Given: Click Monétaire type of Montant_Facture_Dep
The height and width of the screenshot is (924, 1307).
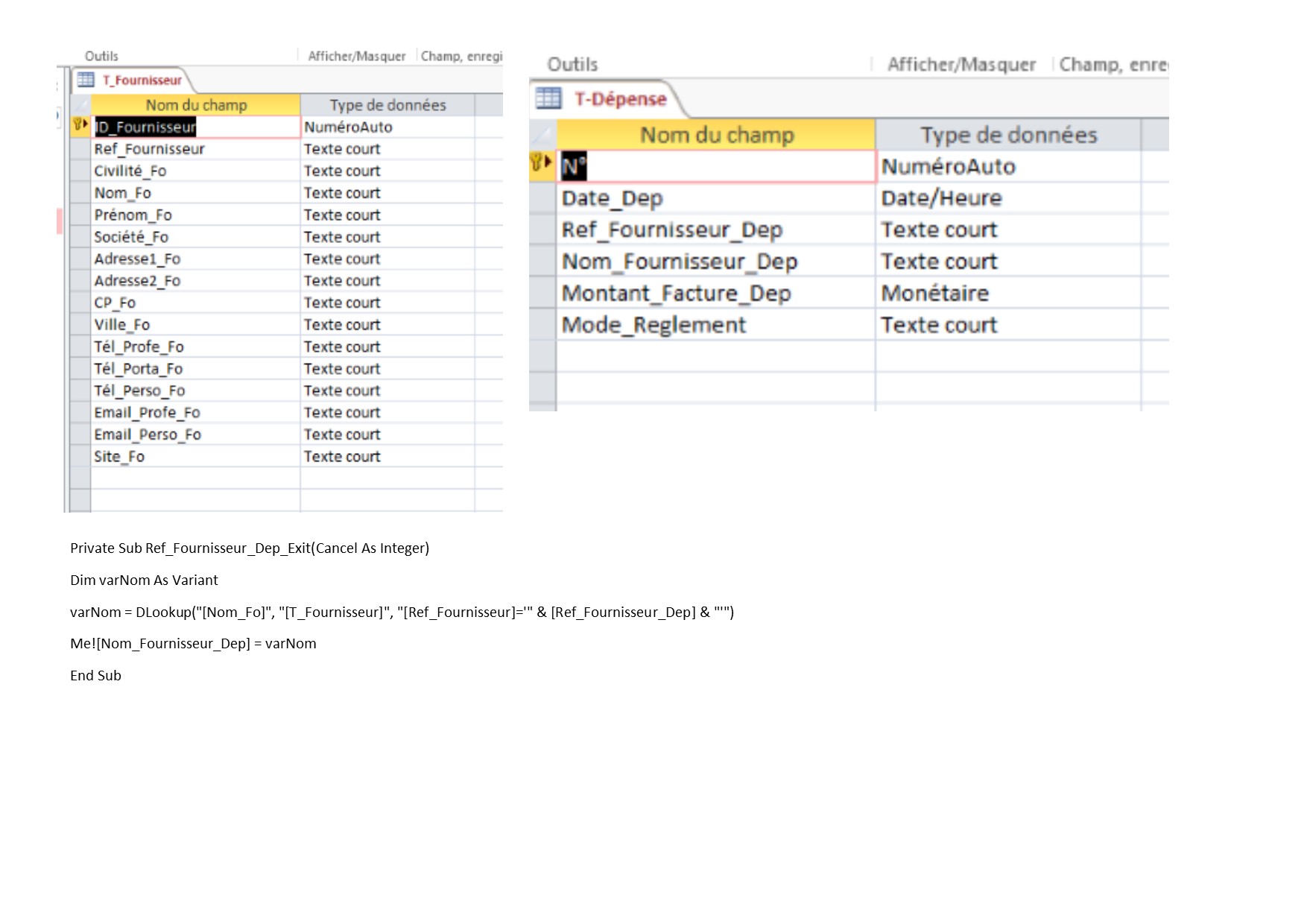Looking at the screenshot, I should (1008, 293).
